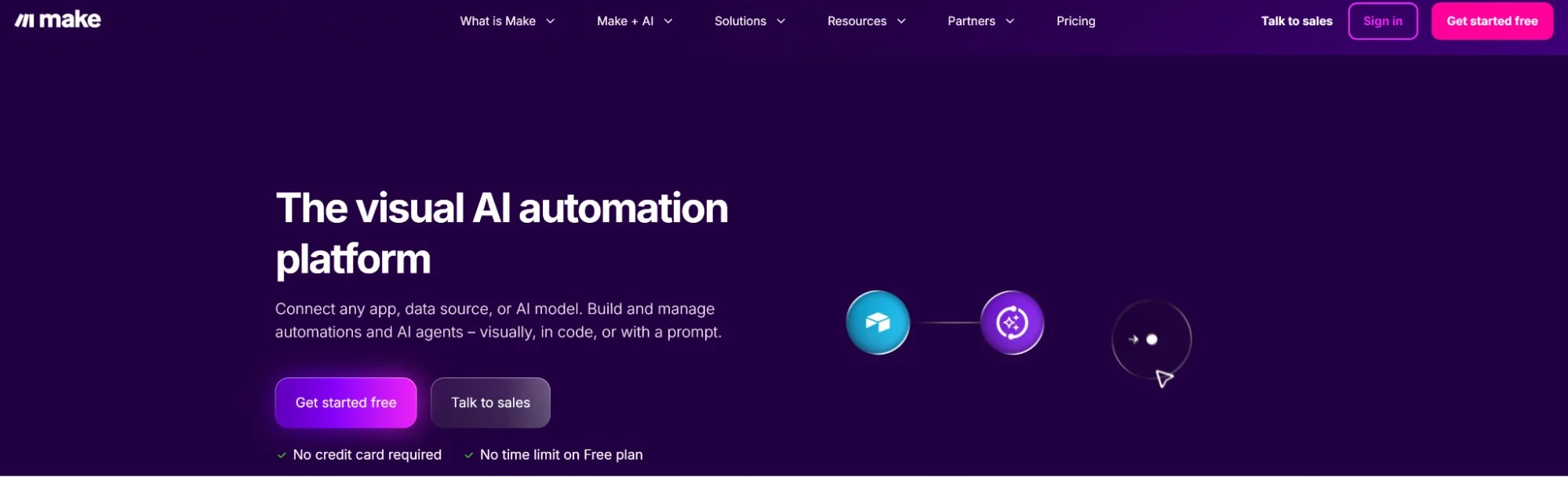Go to the Pricing page
Image resolution: width=1568 pixels, height=477 pixels.
click(1075, 21)
